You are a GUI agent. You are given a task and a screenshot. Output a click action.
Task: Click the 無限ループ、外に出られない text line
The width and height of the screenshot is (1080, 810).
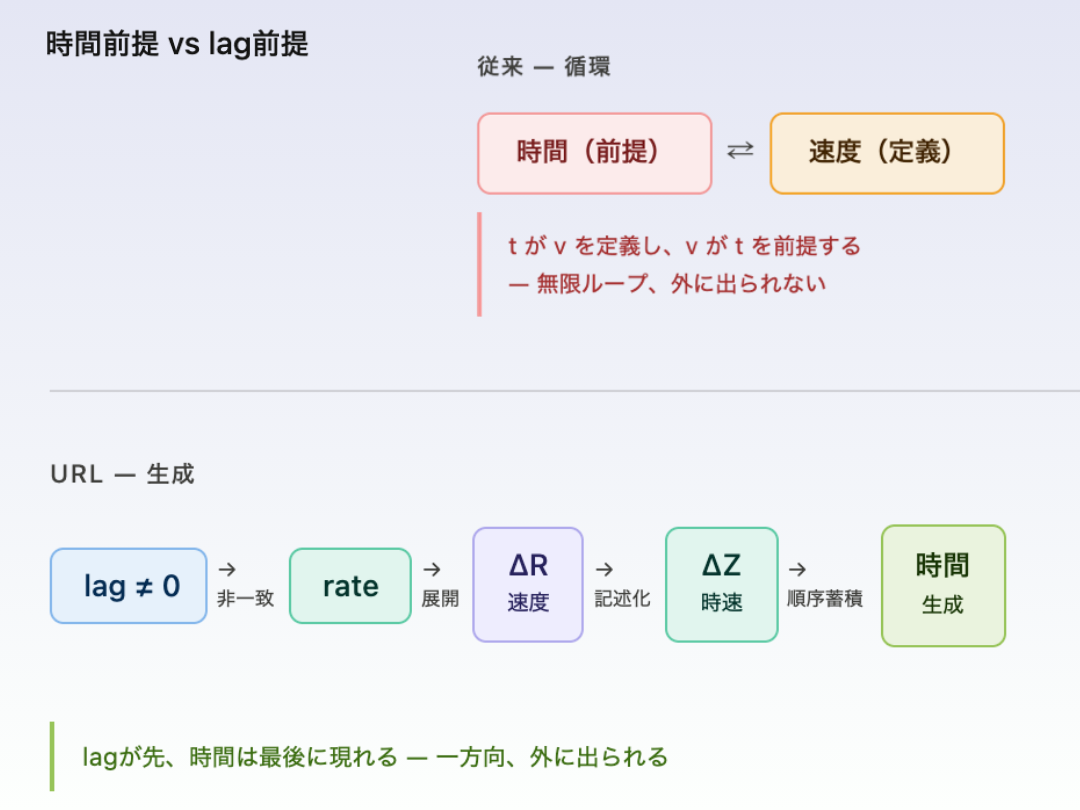pos(667,284)
